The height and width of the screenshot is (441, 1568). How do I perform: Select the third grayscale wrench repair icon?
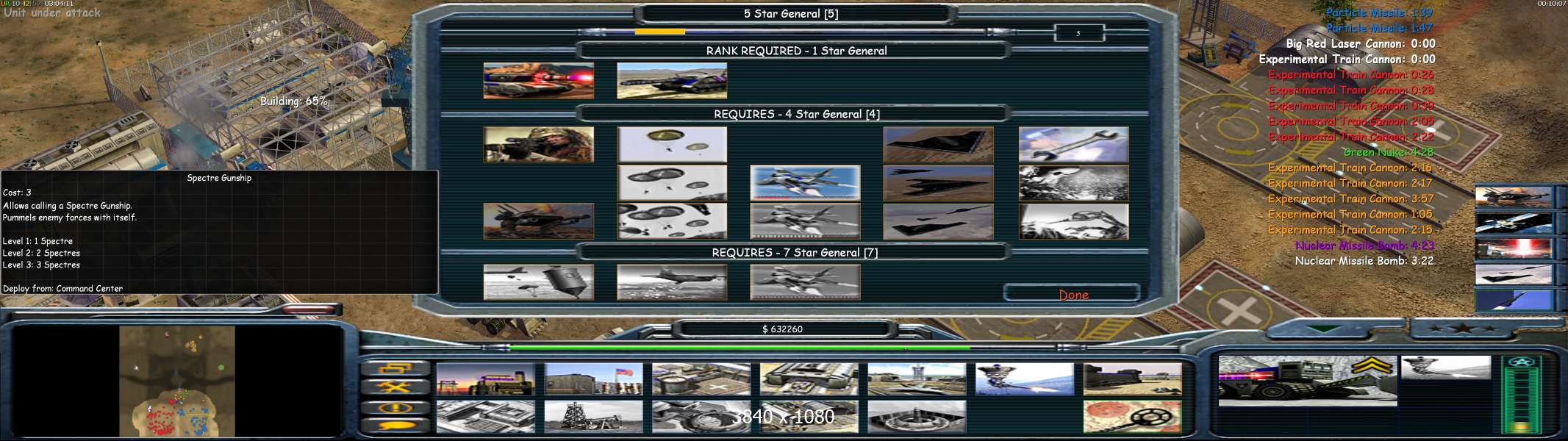(1073, 221)
